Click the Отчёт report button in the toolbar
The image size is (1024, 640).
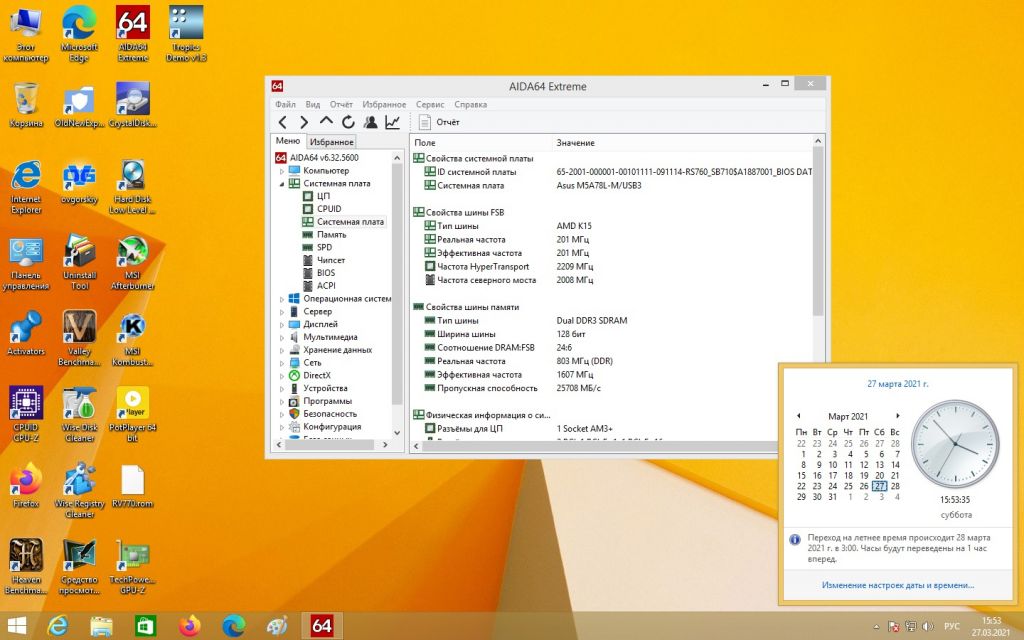pyautogui.click(x=439, y=122)
